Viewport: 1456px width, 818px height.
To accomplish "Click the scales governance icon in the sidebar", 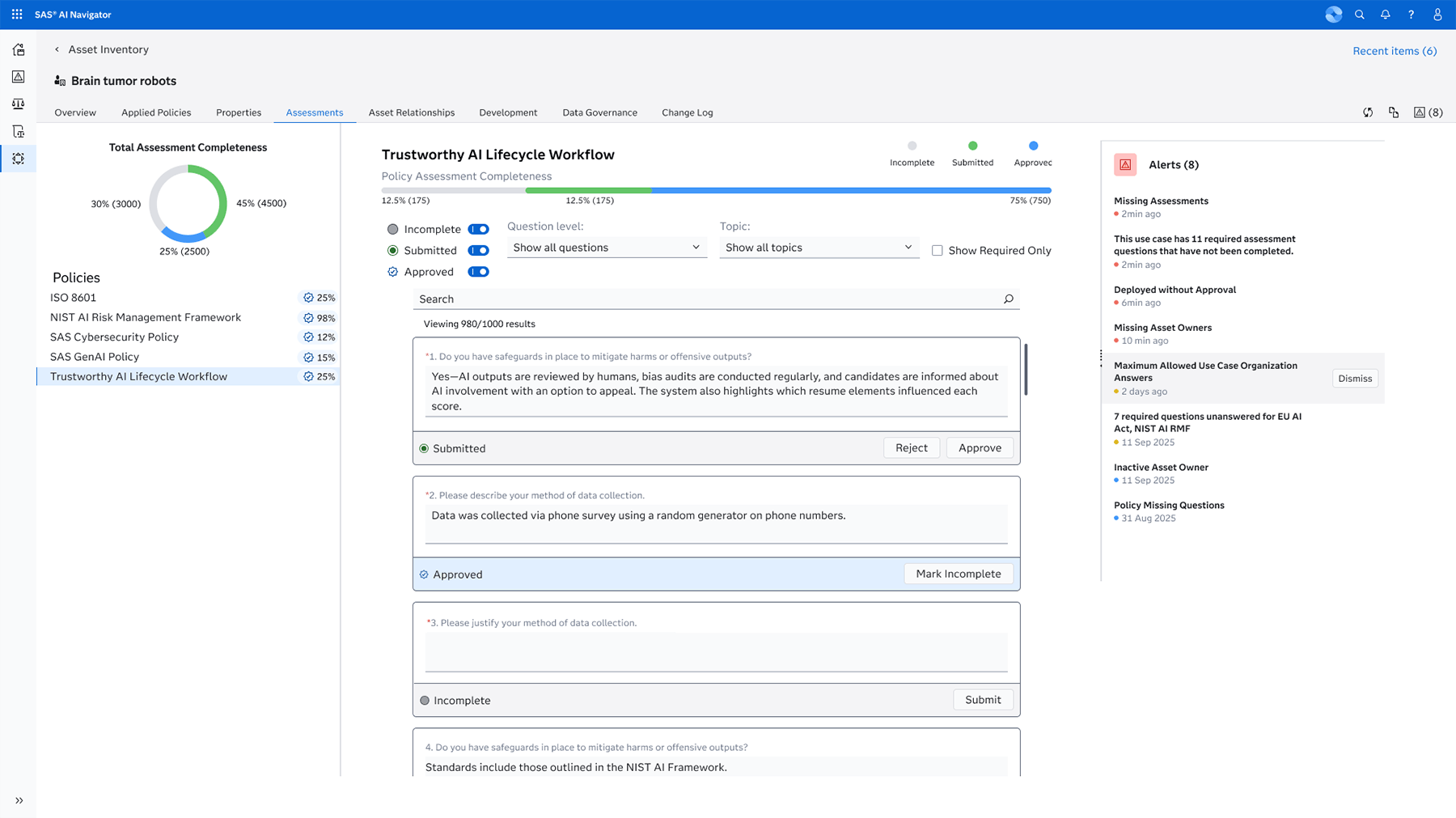I will 19,104.
